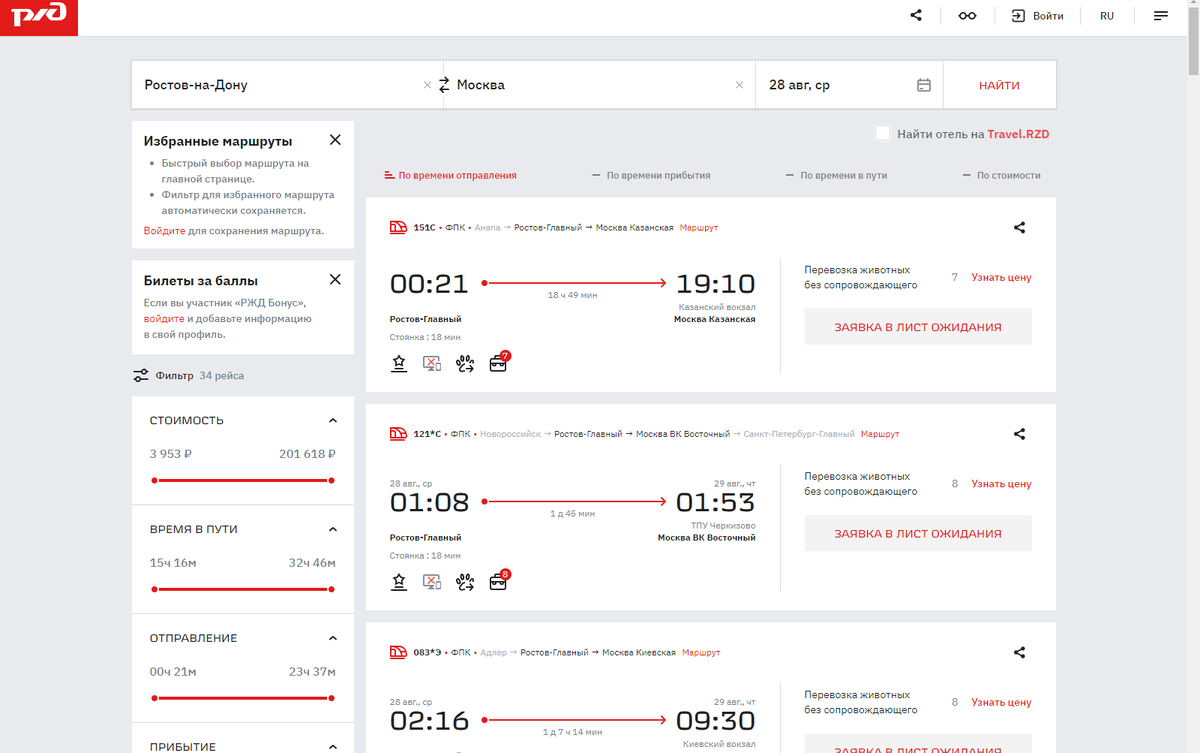Click Войдите link for saving route

point(164,230)
